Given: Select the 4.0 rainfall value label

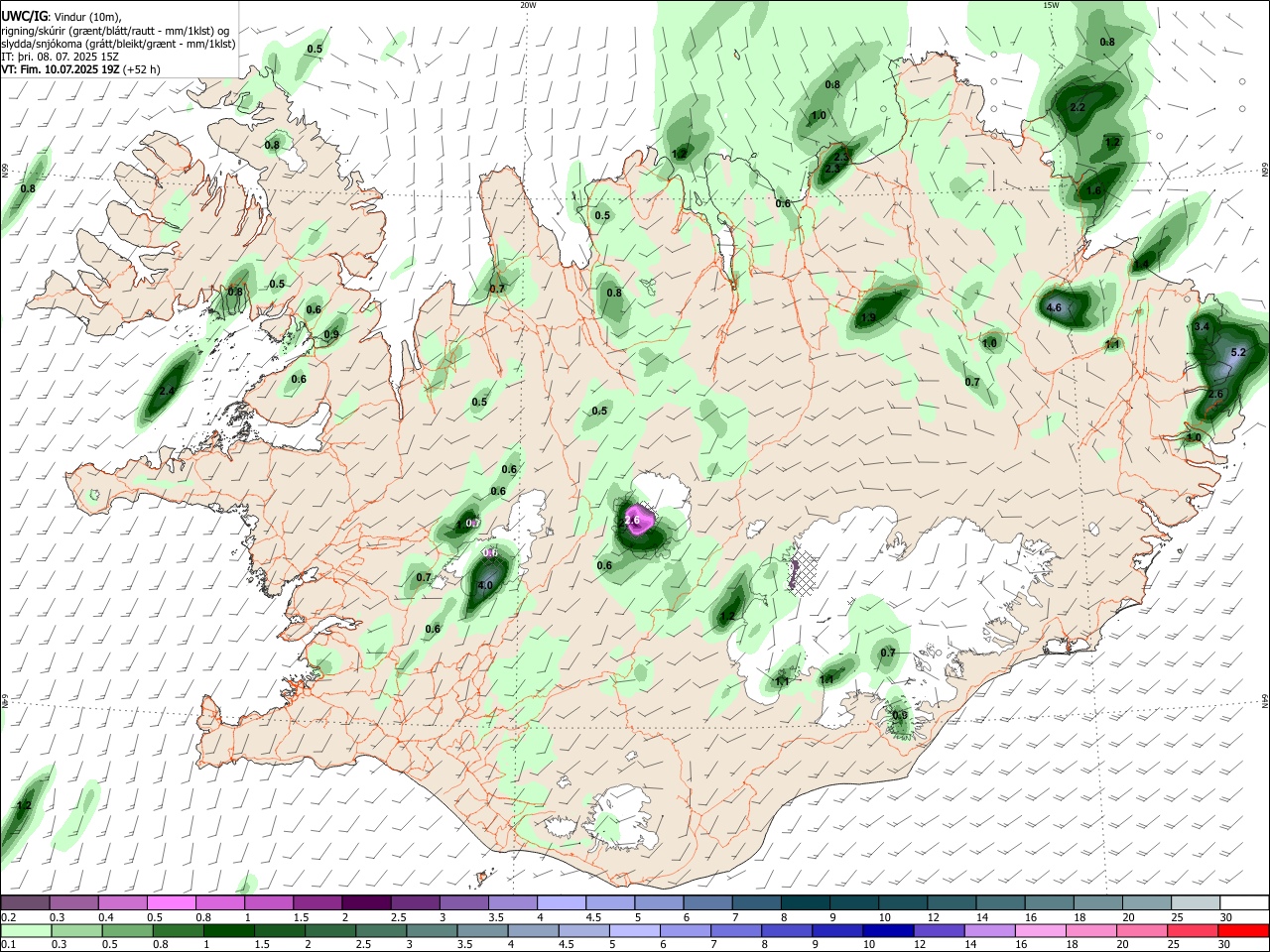Looking at the screenshot, I should point(485,585).
